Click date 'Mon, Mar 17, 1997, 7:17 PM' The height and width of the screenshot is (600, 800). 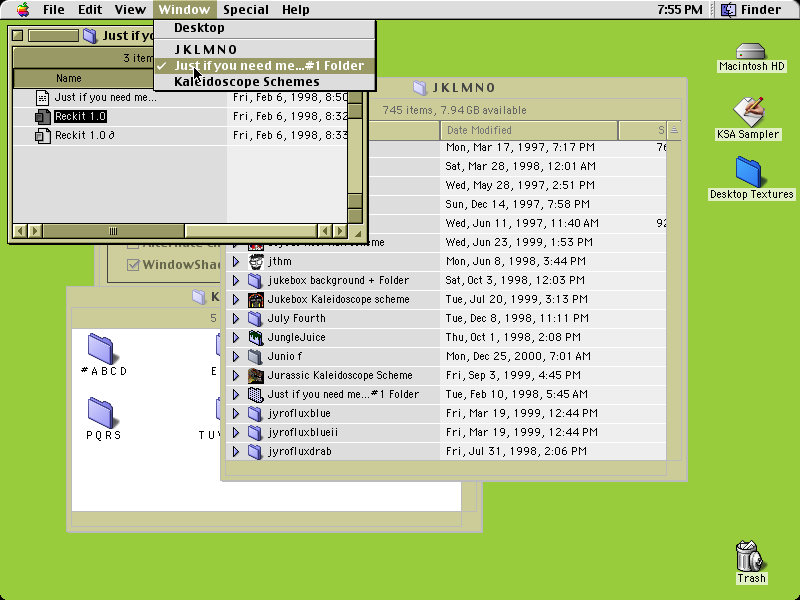(520, 147)
